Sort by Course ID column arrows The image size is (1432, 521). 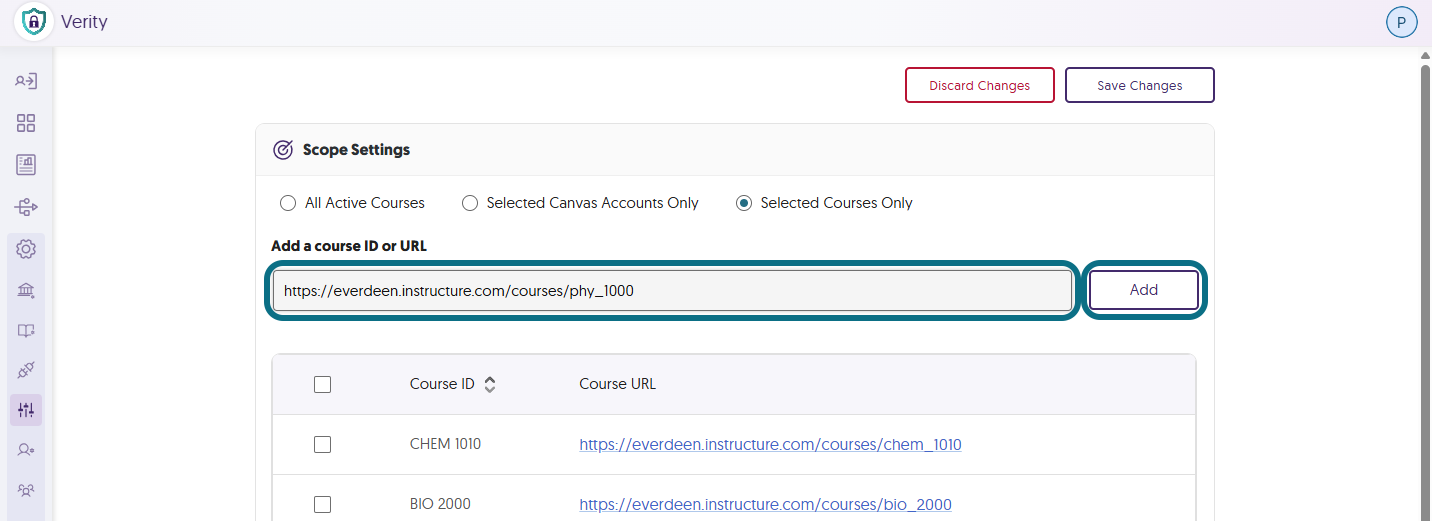490,384
